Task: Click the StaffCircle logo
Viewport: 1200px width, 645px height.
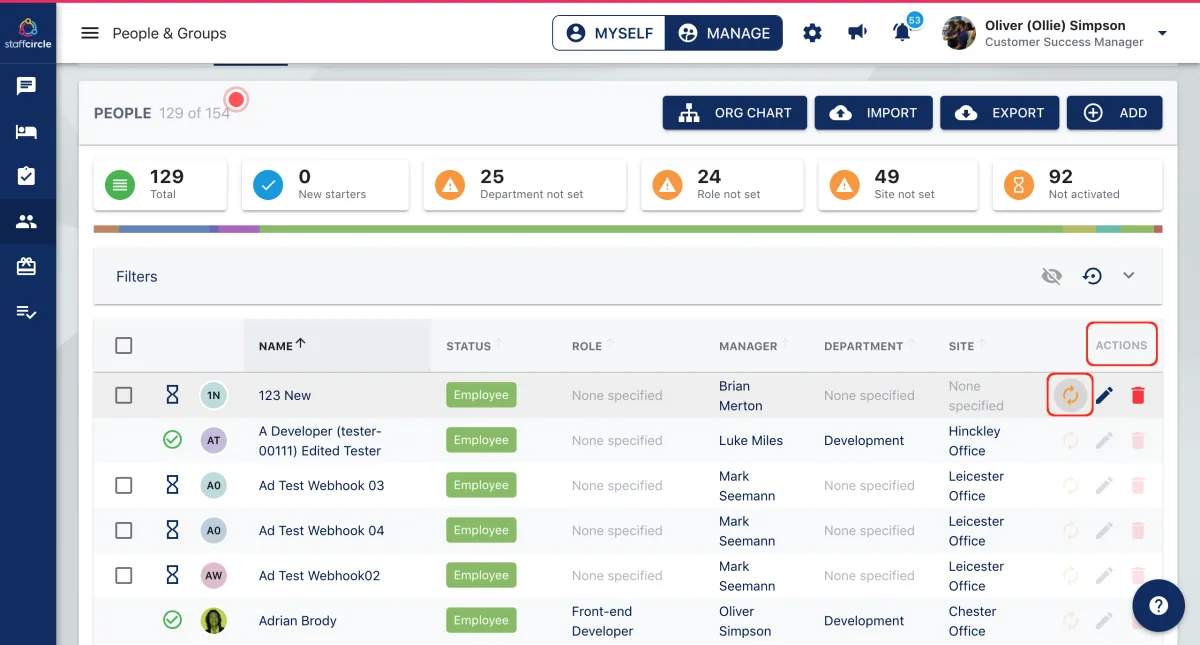Action: (x=27, y=33)
